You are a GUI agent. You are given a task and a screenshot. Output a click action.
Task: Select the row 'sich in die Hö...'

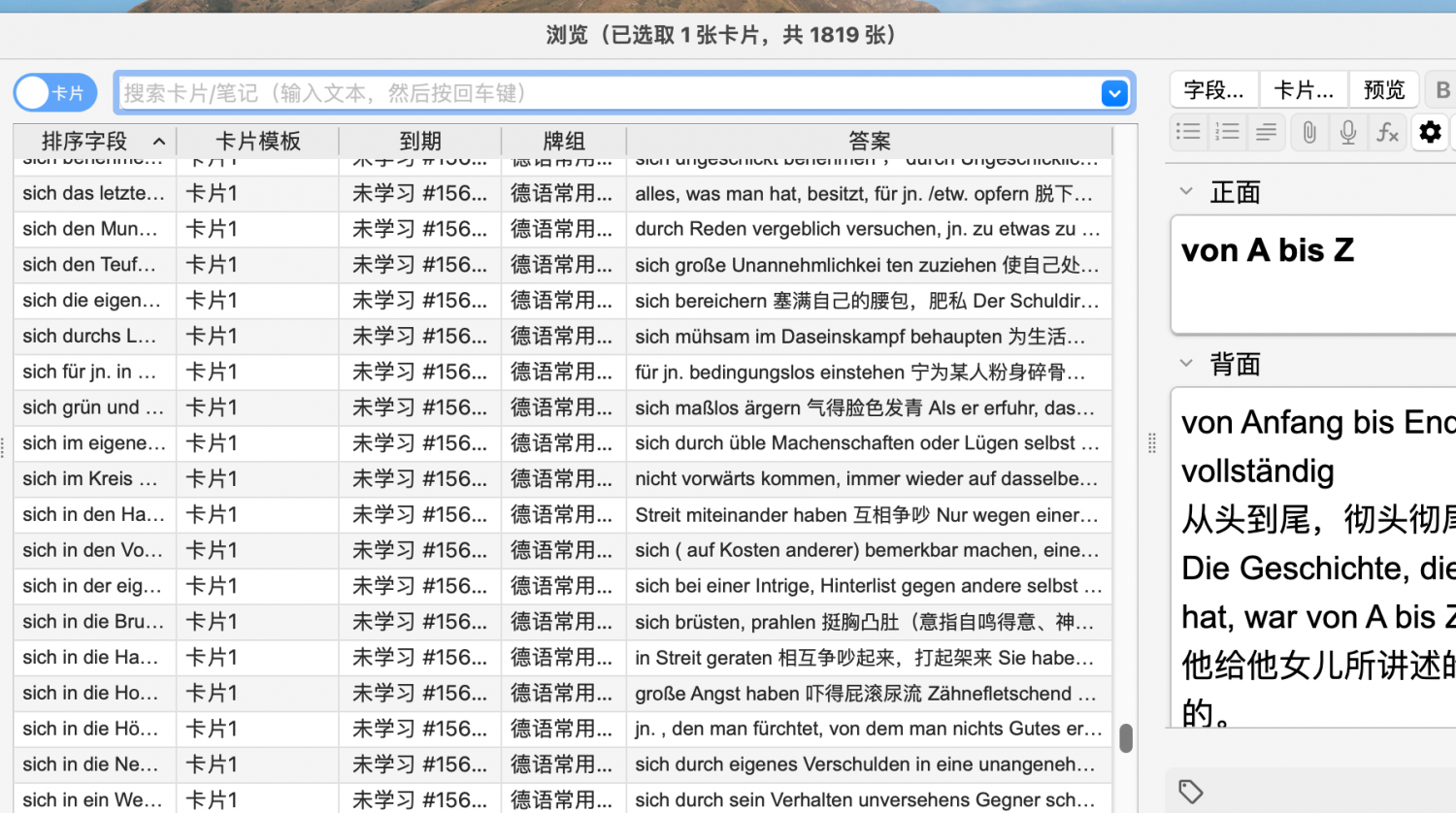[563, 729]
